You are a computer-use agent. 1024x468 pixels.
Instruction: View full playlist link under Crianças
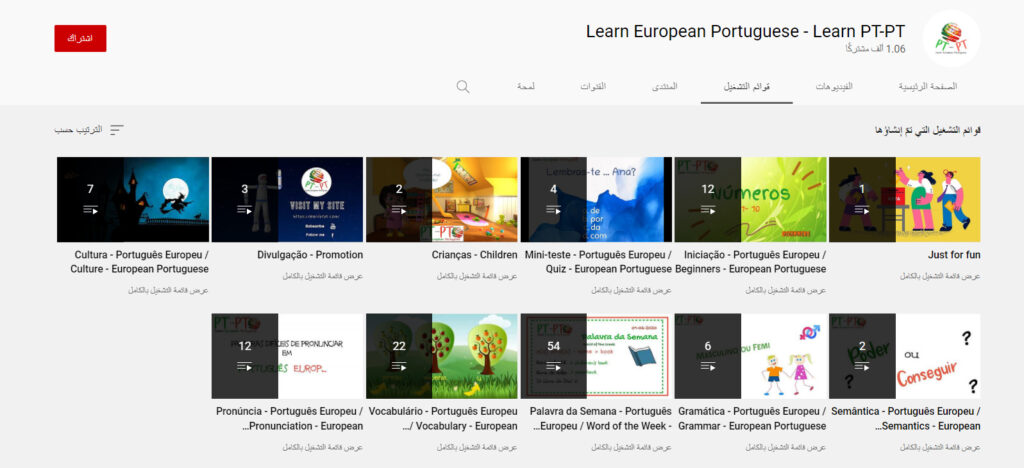coord(477,276)
